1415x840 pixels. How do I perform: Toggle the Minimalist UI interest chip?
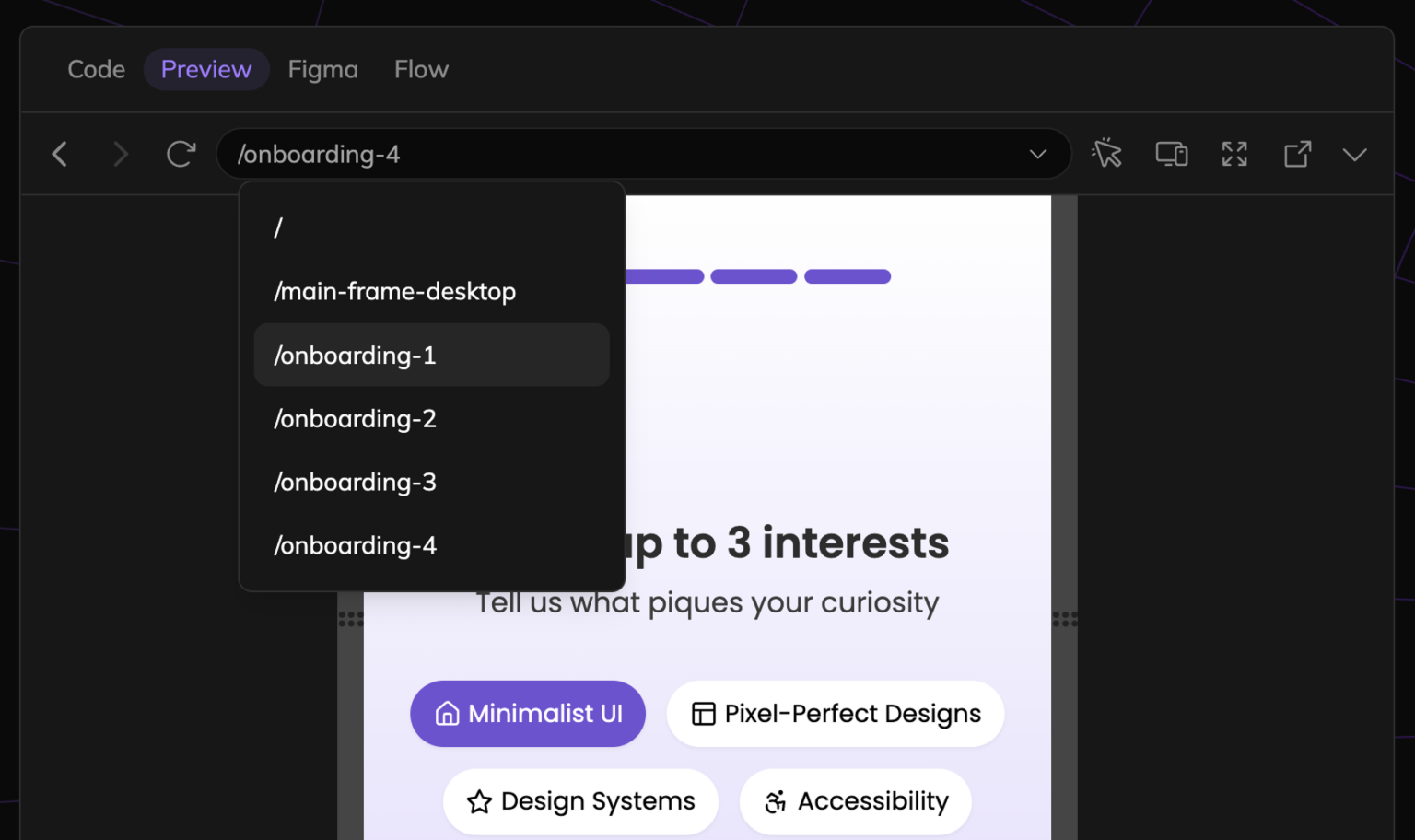tap(527, 713)
